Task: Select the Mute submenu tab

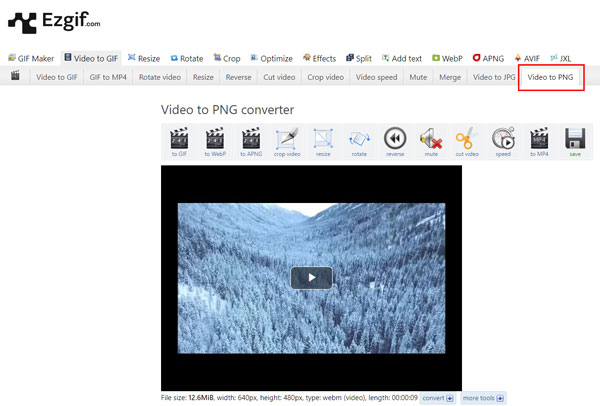Action: point(418,77)
